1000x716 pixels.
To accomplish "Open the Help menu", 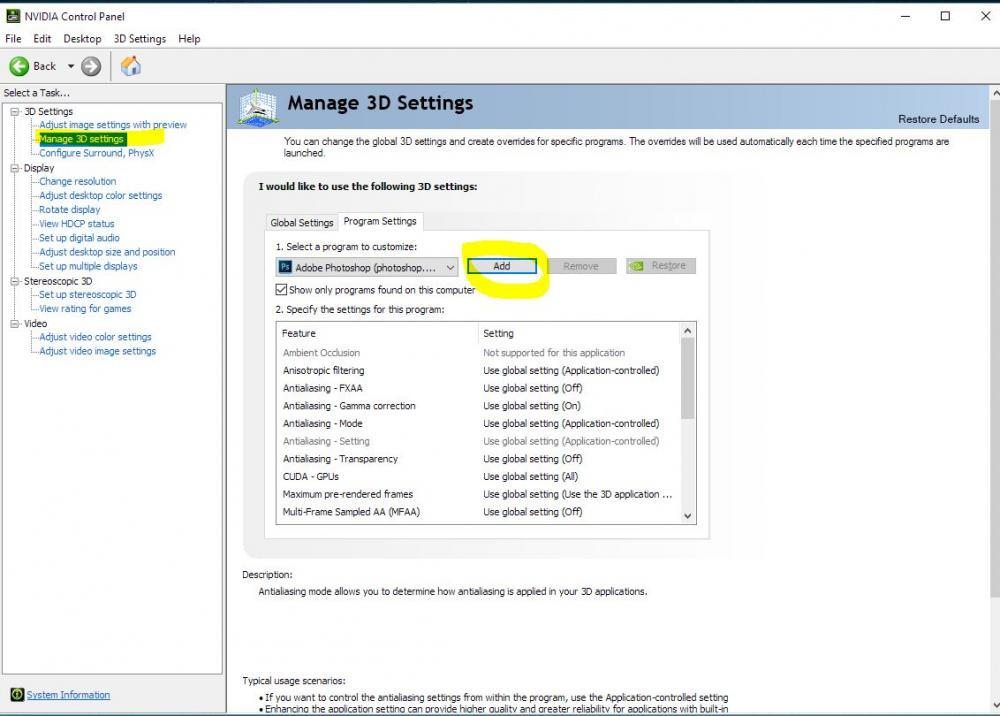I will tap(189, 39).
